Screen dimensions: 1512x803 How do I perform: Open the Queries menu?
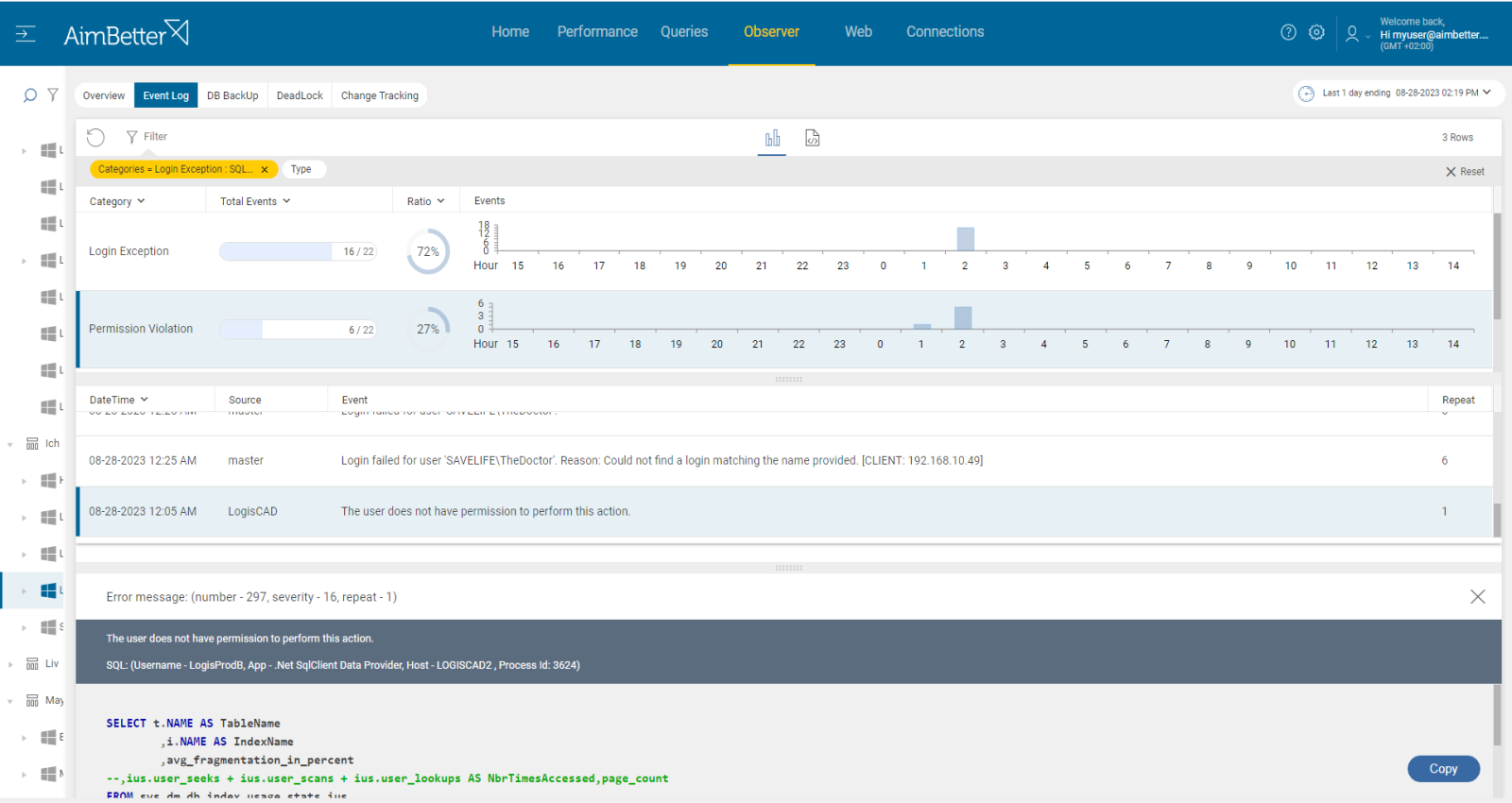coord(684,32)
